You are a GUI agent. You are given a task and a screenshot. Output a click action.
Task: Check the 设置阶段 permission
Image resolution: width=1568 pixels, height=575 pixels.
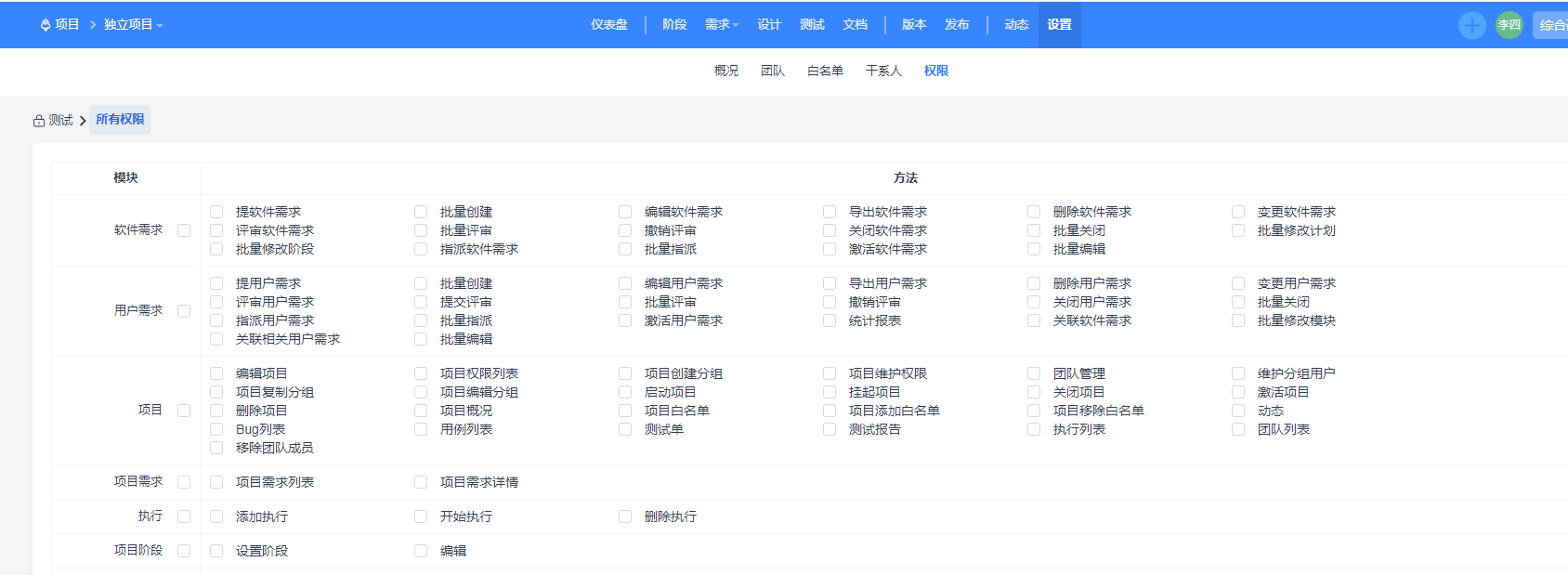216,551
